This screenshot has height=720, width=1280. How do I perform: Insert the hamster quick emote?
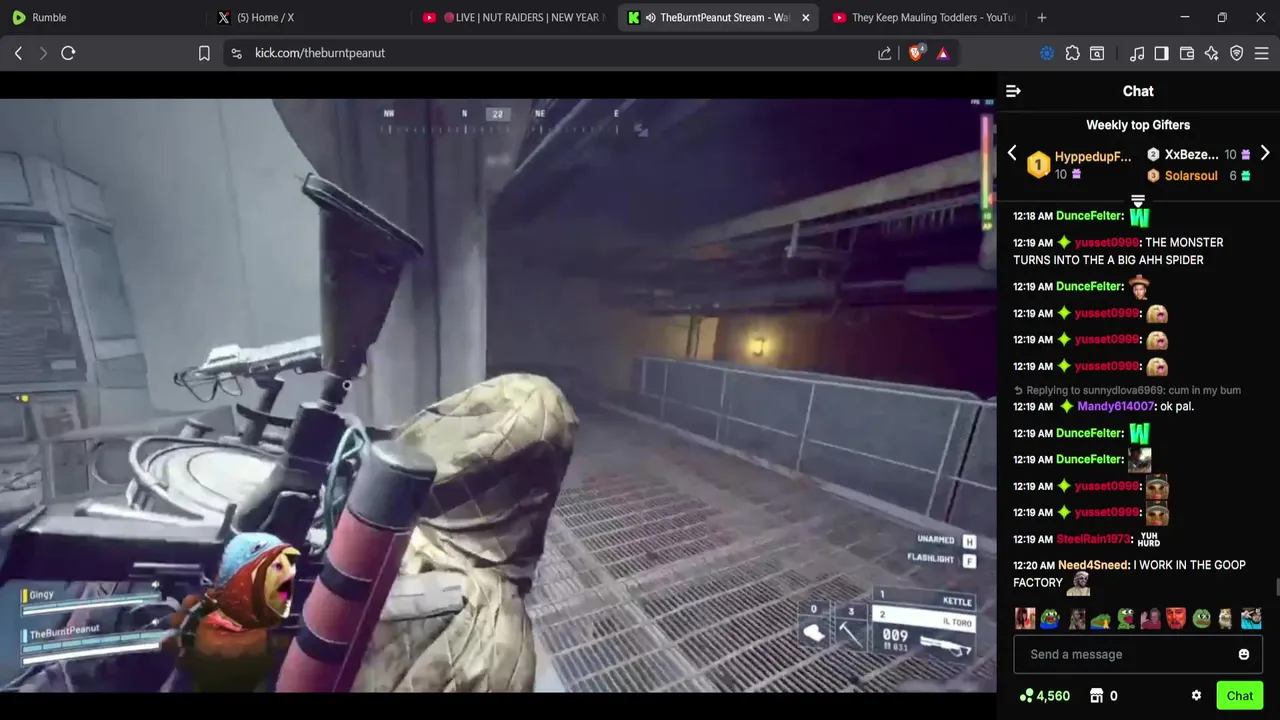1226,619
